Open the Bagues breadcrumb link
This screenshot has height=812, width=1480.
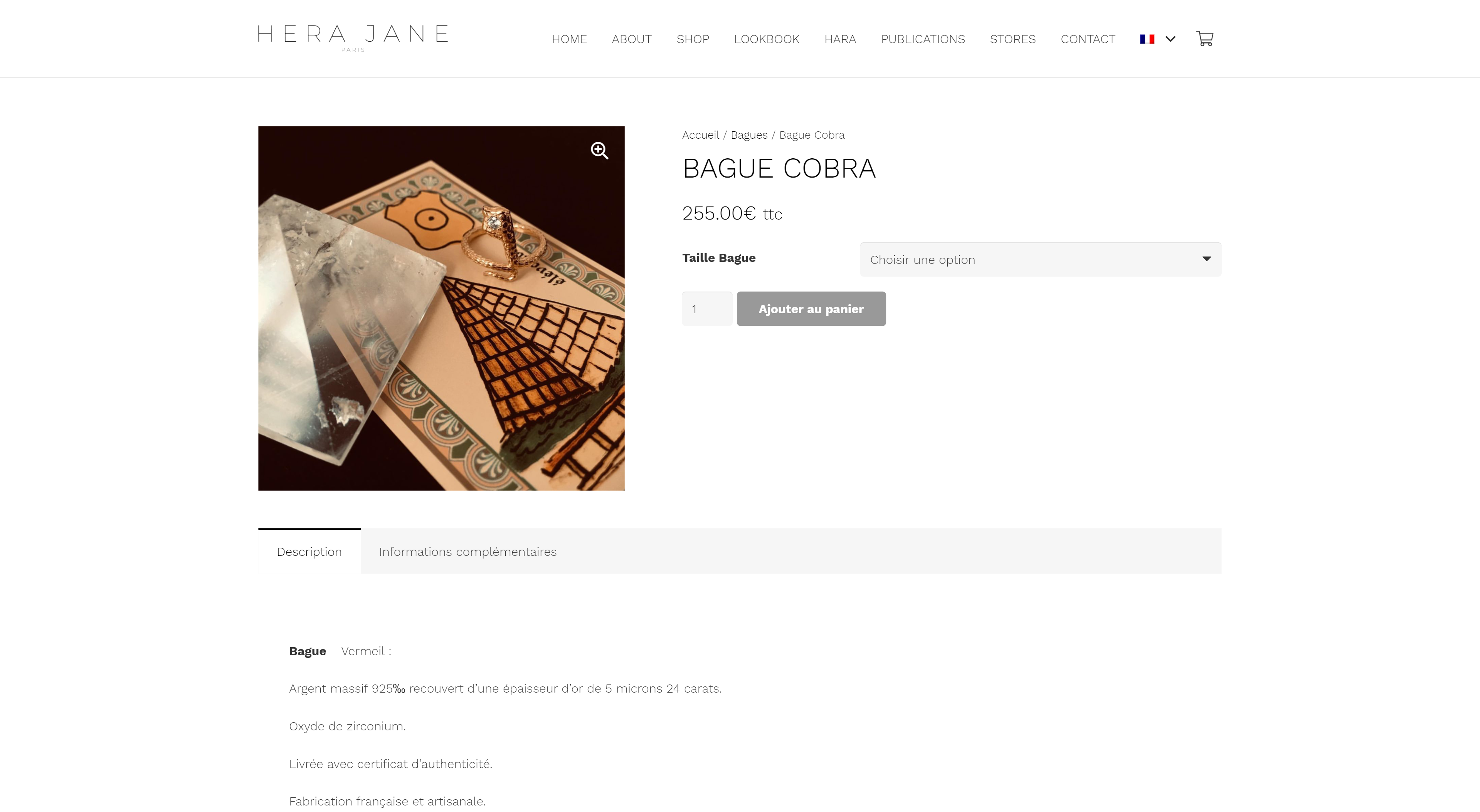click(748, 135)
